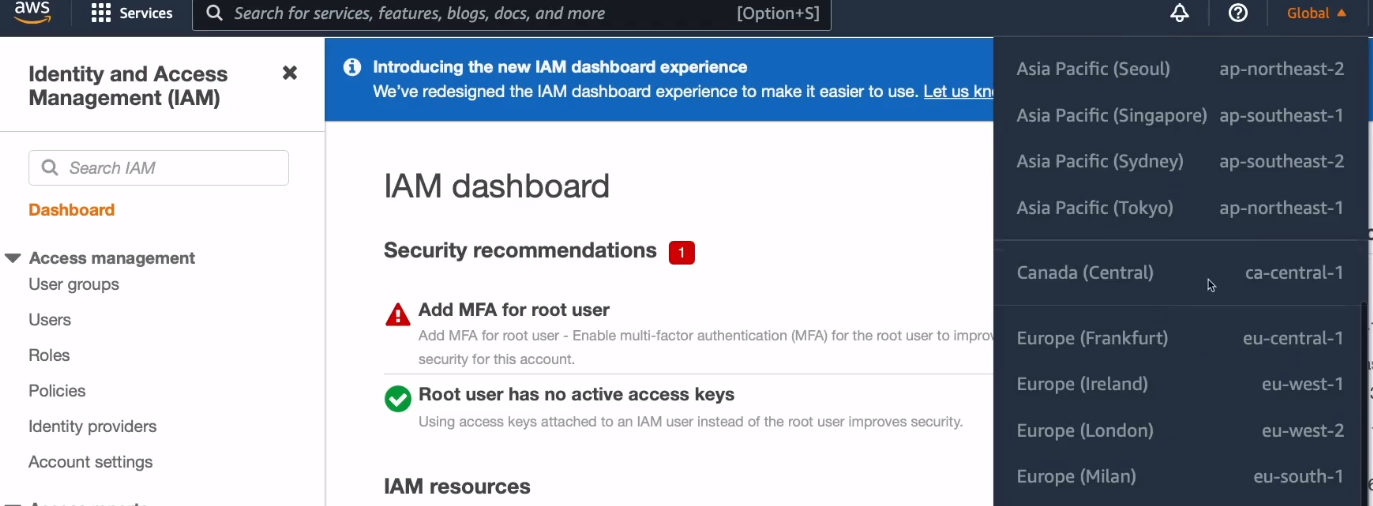
Task: Open Roles in the sidebar
Action: point(49,355)
